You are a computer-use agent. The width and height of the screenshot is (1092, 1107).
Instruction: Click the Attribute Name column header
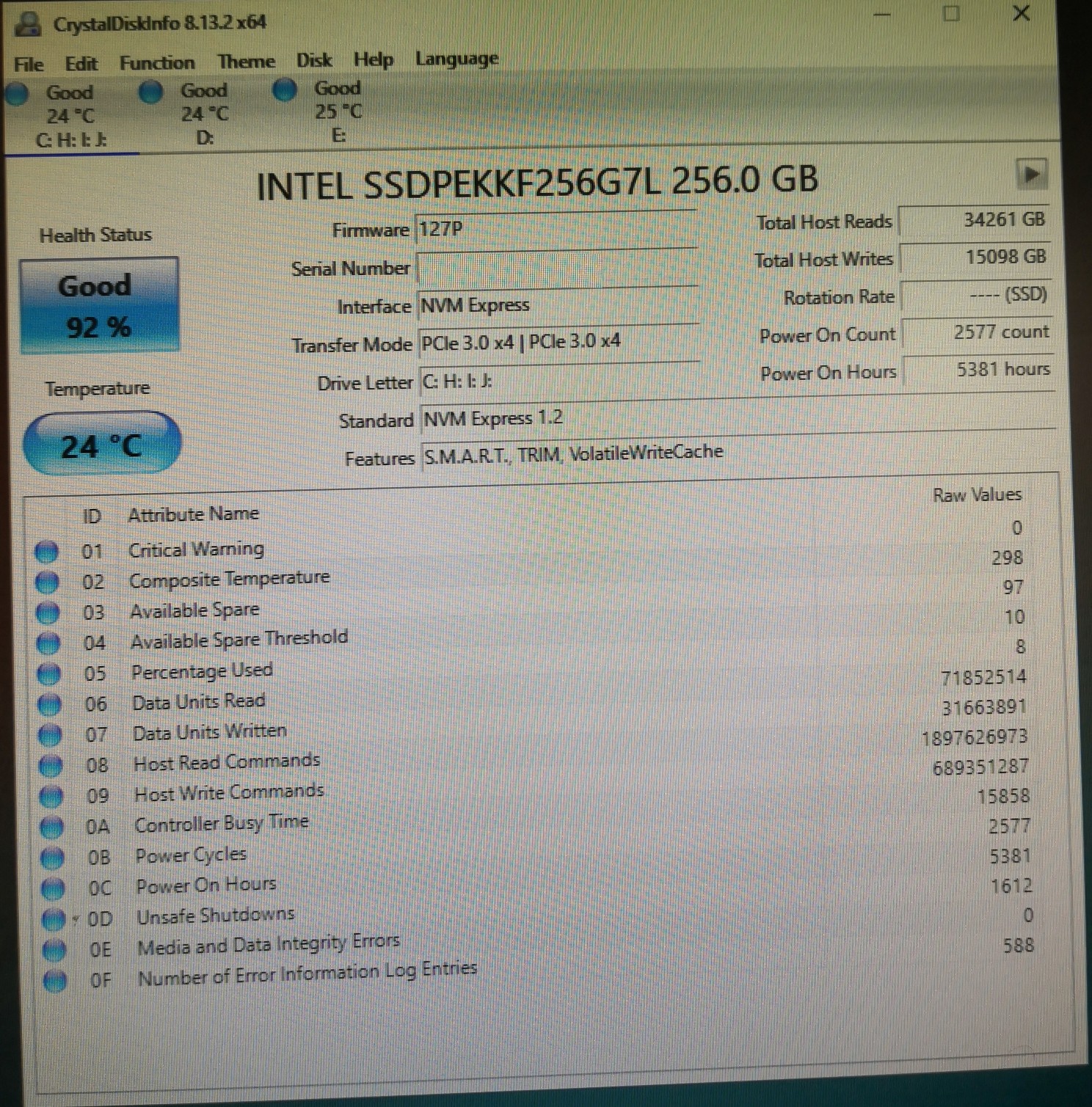[194, 514]
